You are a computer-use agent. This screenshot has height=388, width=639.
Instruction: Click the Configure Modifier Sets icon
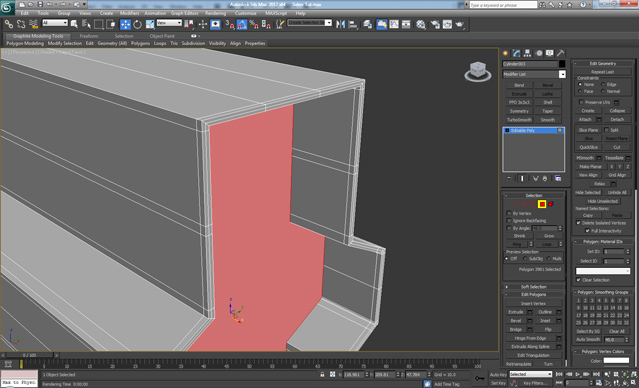[558, 179]
